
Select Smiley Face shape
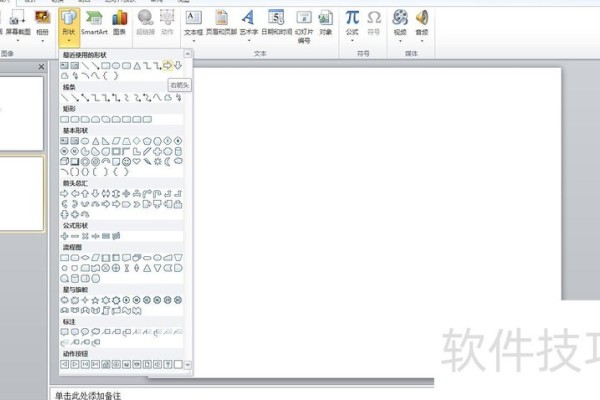[126, 162]
